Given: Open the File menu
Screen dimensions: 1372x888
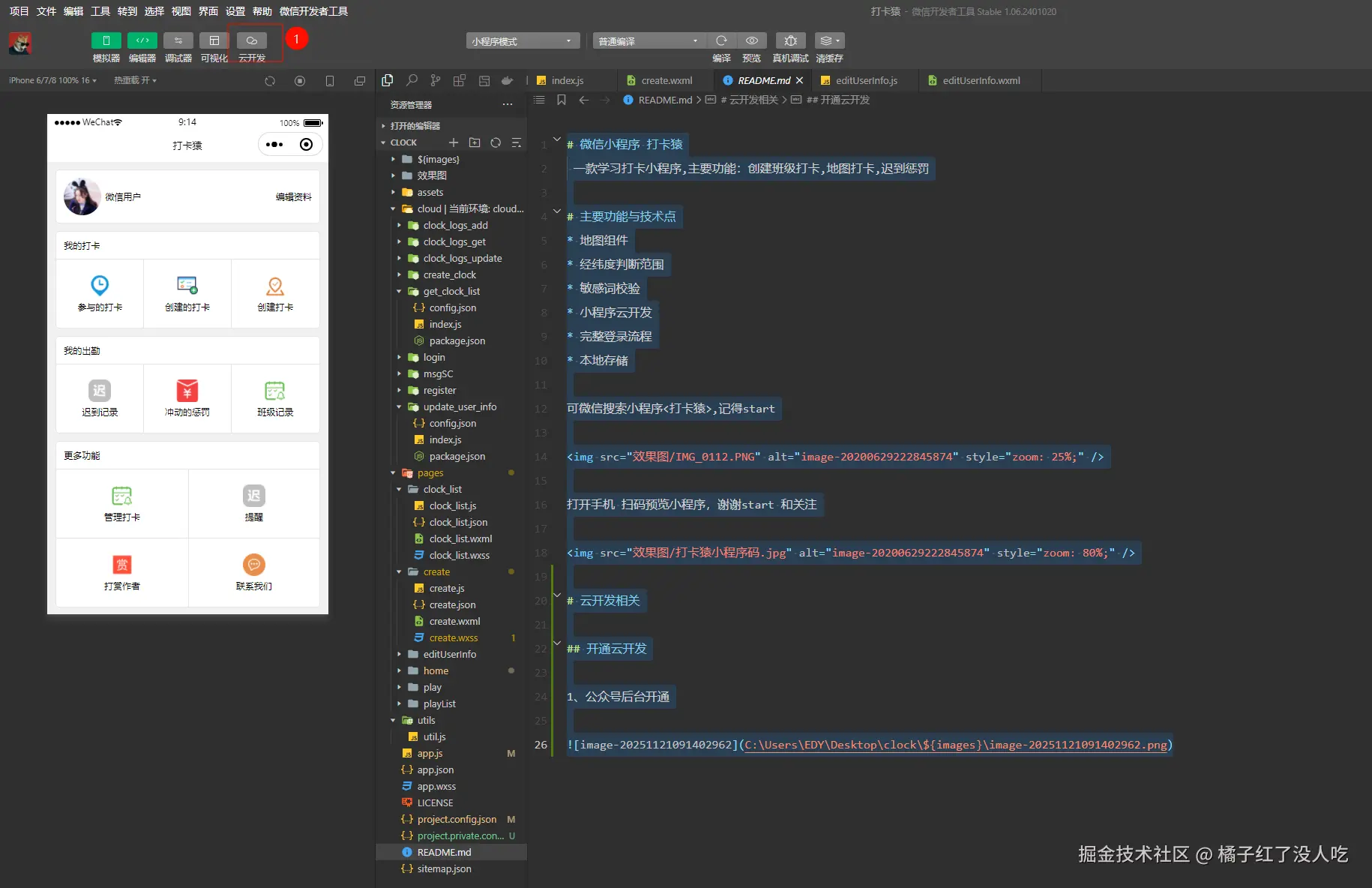Looking at the screenshot, I should 46,11.
